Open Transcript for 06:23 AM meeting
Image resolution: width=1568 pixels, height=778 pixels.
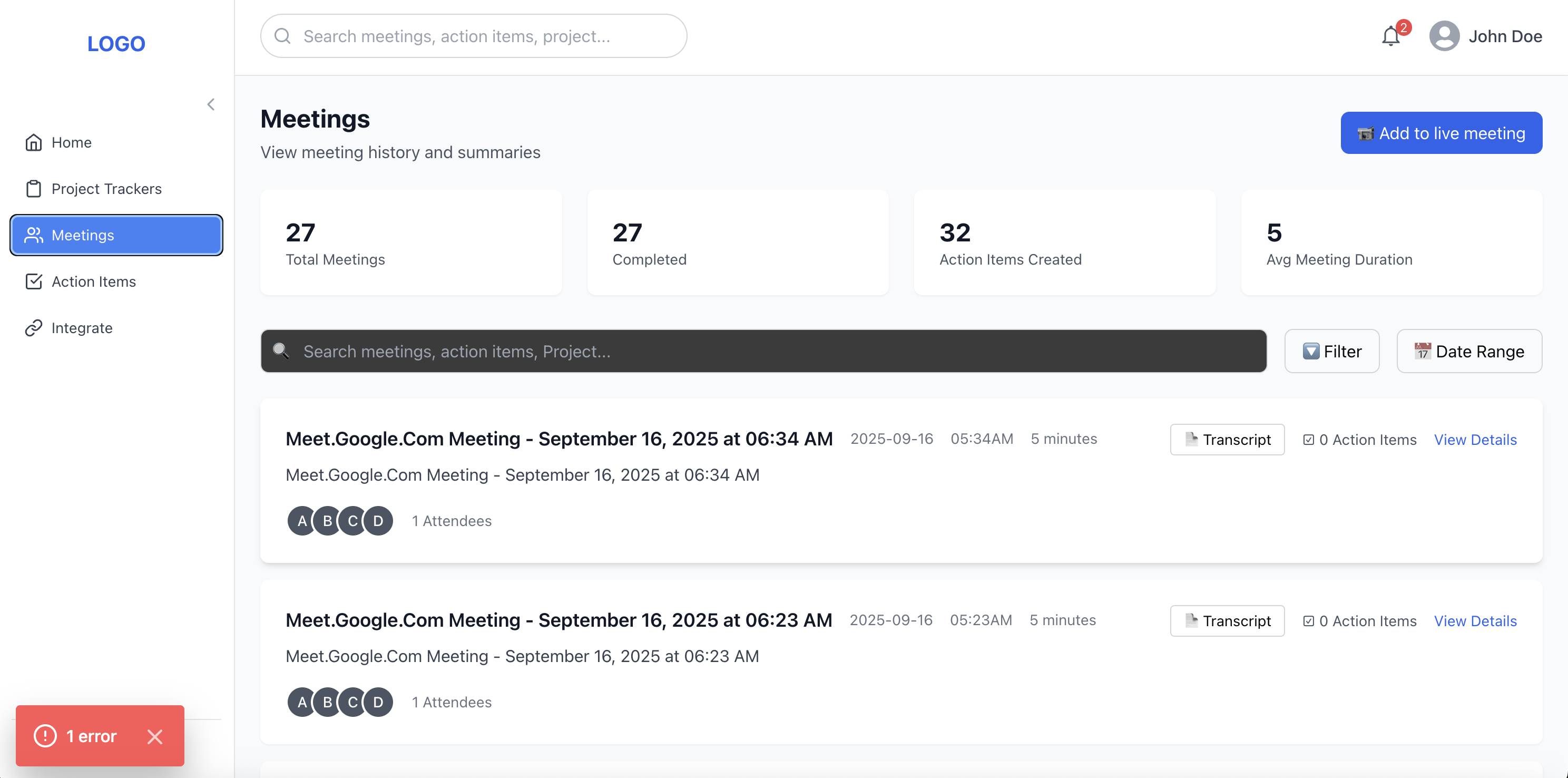point(1227,621)
